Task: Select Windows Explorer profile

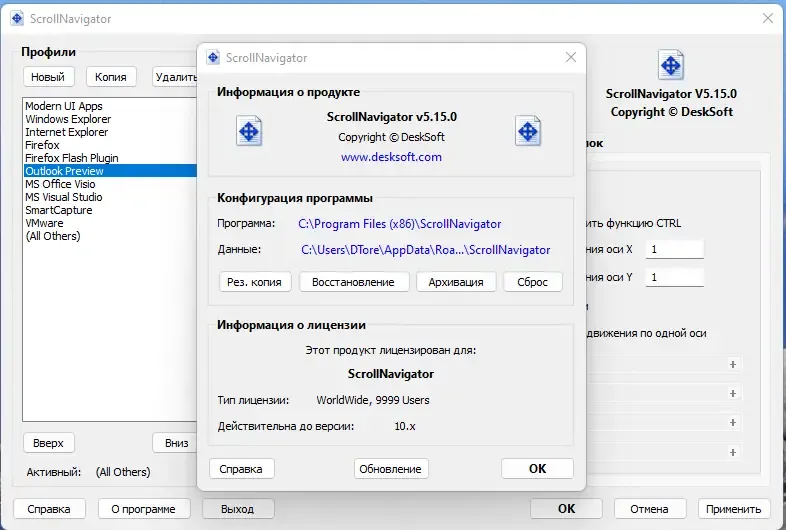Action: point(110,119)
